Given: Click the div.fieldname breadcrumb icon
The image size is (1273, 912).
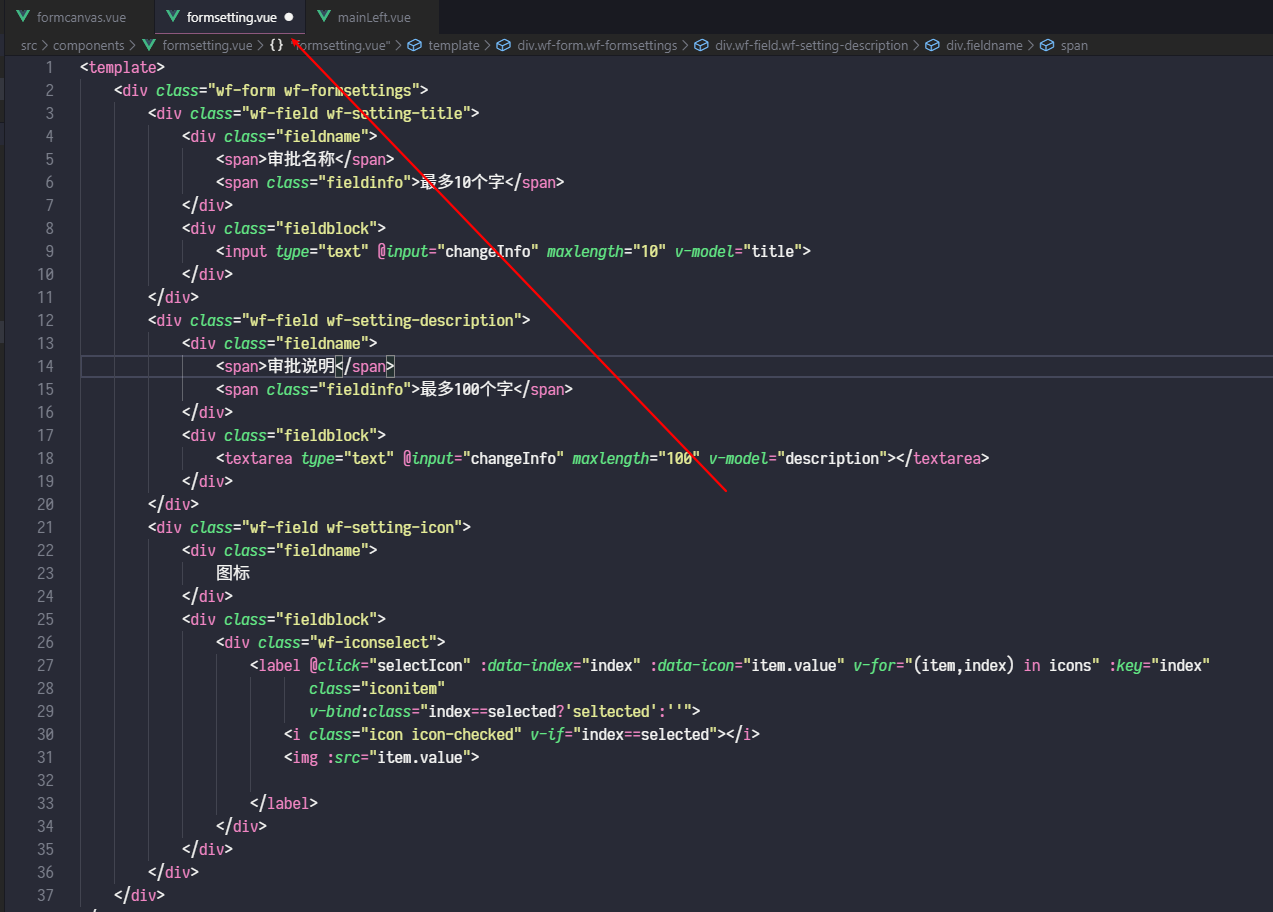Looking at the screenshot, I should pyautogui.click(x=932, y=45).
